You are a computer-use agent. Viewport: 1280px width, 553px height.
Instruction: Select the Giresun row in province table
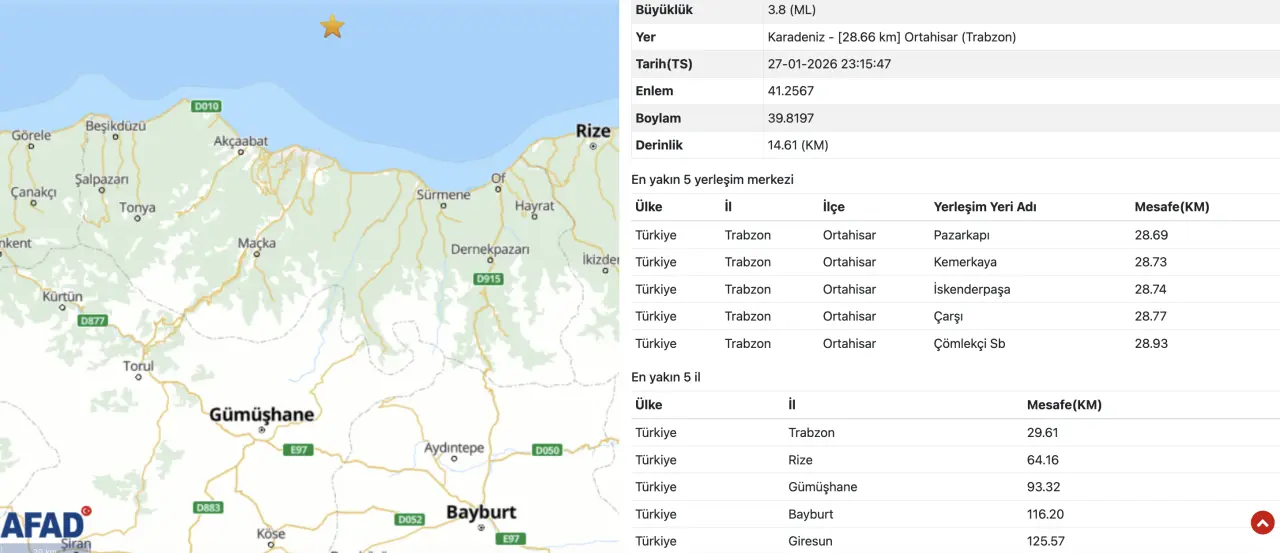tap(811, 541)
